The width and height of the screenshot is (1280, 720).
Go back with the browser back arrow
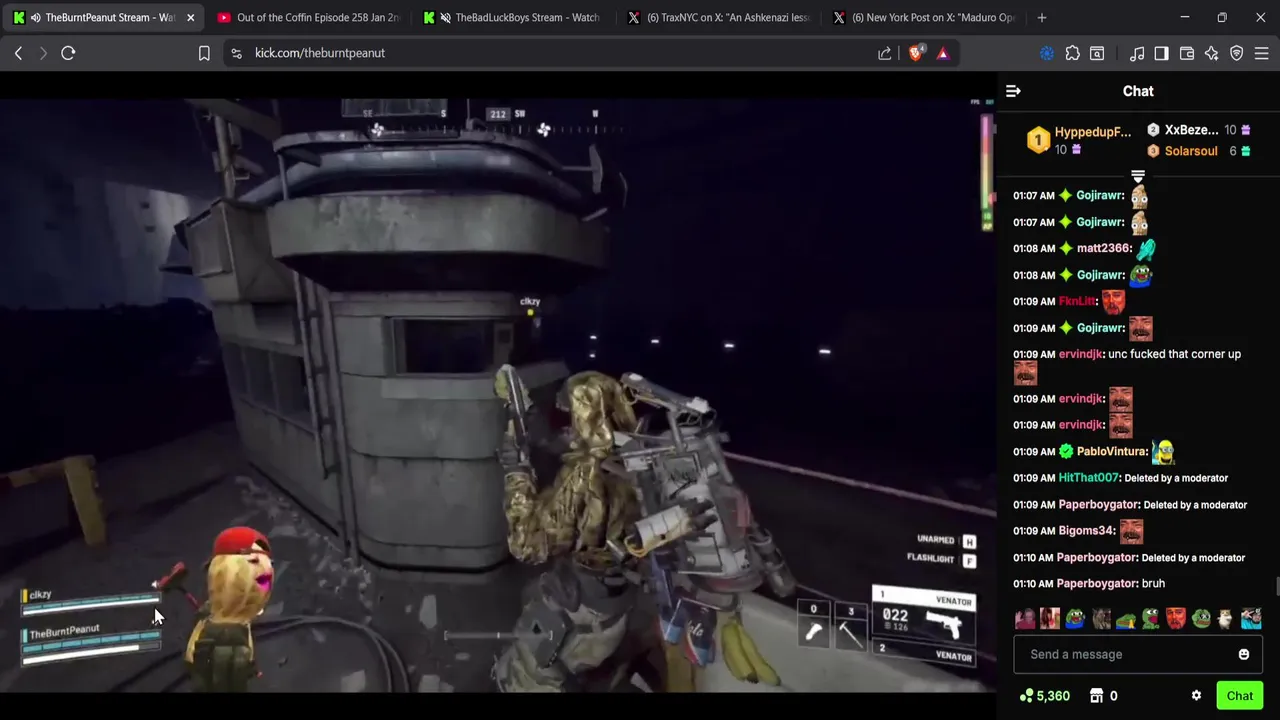coord(18,53)
